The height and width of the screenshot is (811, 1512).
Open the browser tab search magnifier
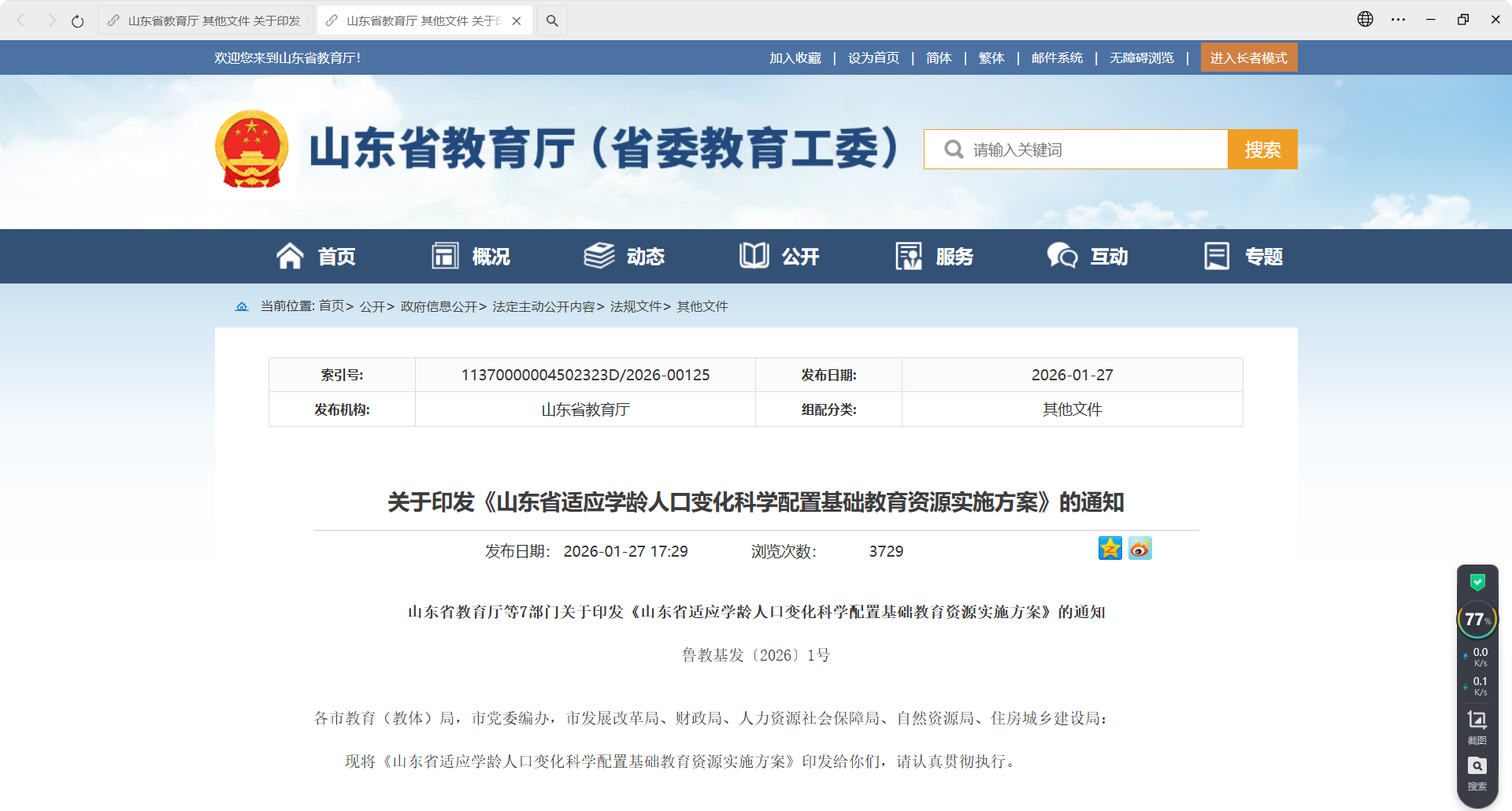(x=552, y=20)
